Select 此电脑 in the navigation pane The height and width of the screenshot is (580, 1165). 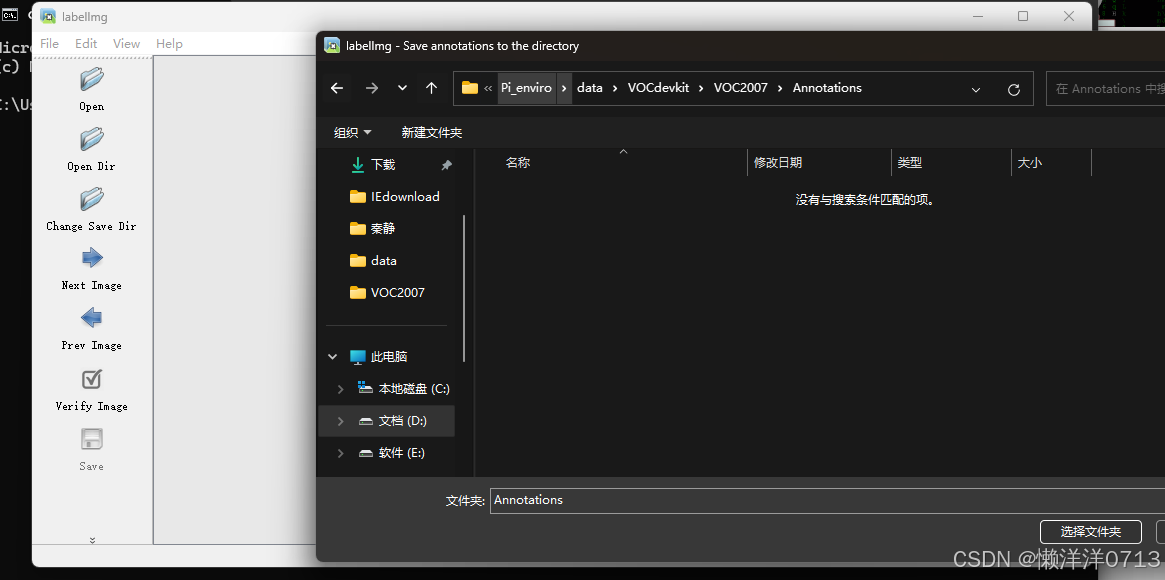point(389,357)
